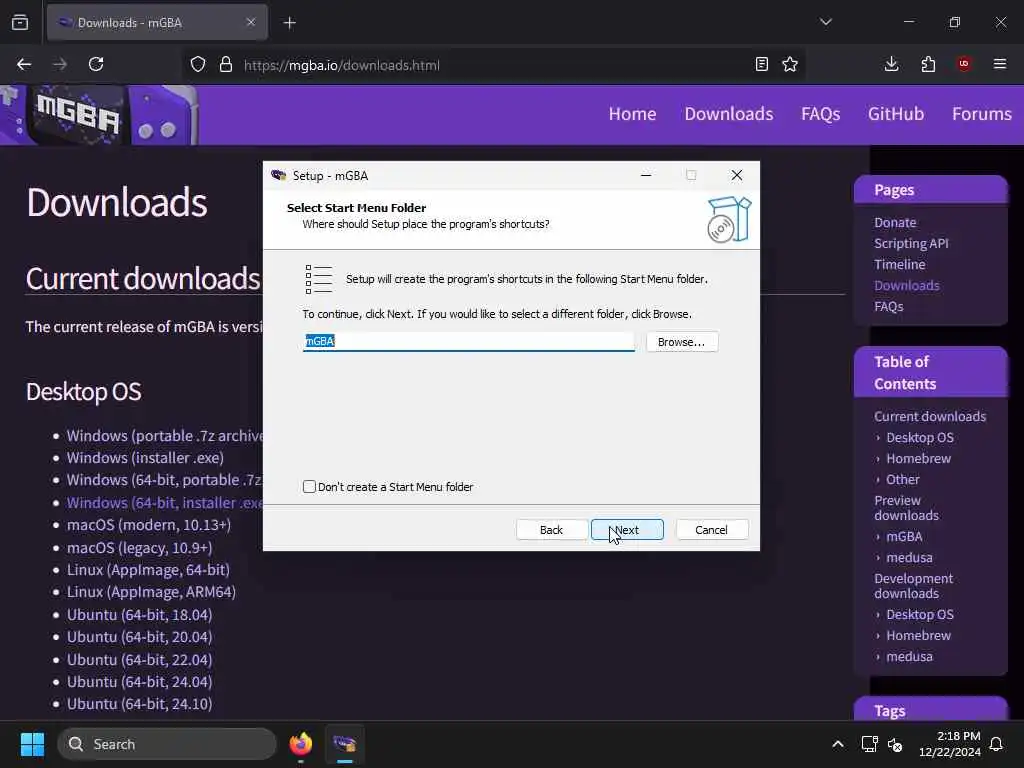
Task: Jump to Current downloads in contents
Action: click(x=930, y=417)
